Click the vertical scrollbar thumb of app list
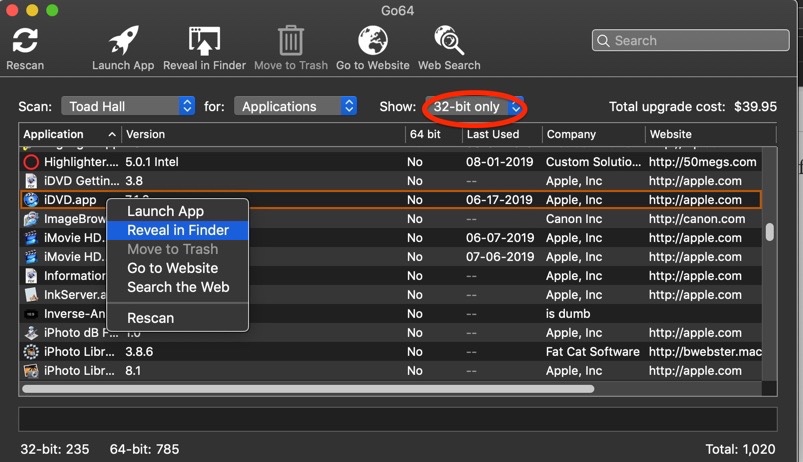The image size is (803, 462). point(769,232)
